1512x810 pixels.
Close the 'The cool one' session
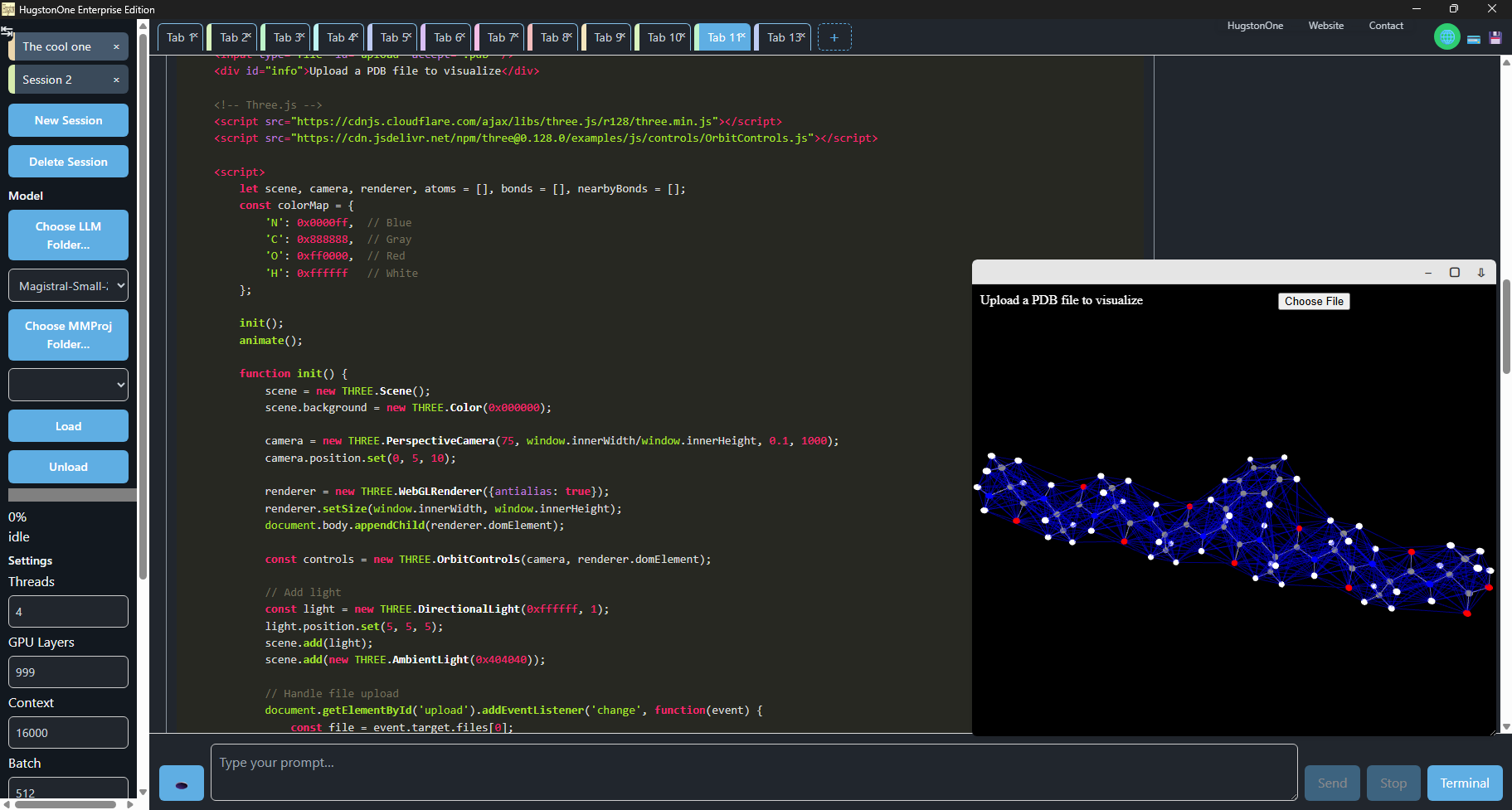tap(116, 47)
